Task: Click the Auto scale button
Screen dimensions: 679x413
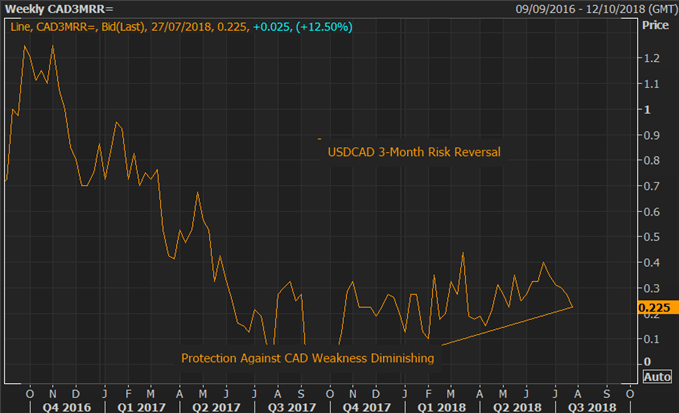Action: click(x=657, y=377)
